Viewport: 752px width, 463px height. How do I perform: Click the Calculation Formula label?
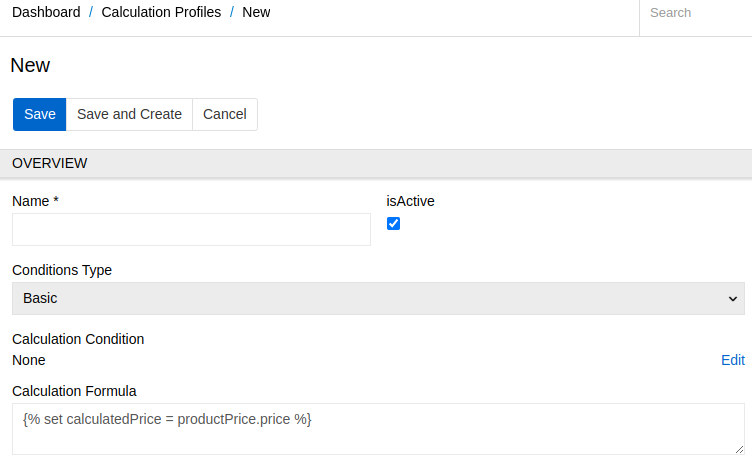click(74, 391)
